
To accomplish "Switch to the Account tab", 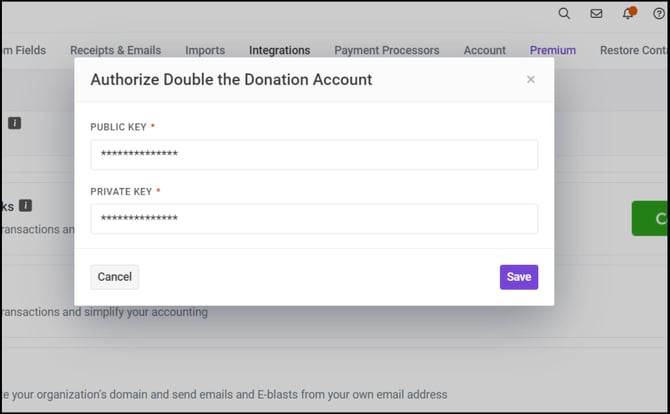I will click(484, 50).
